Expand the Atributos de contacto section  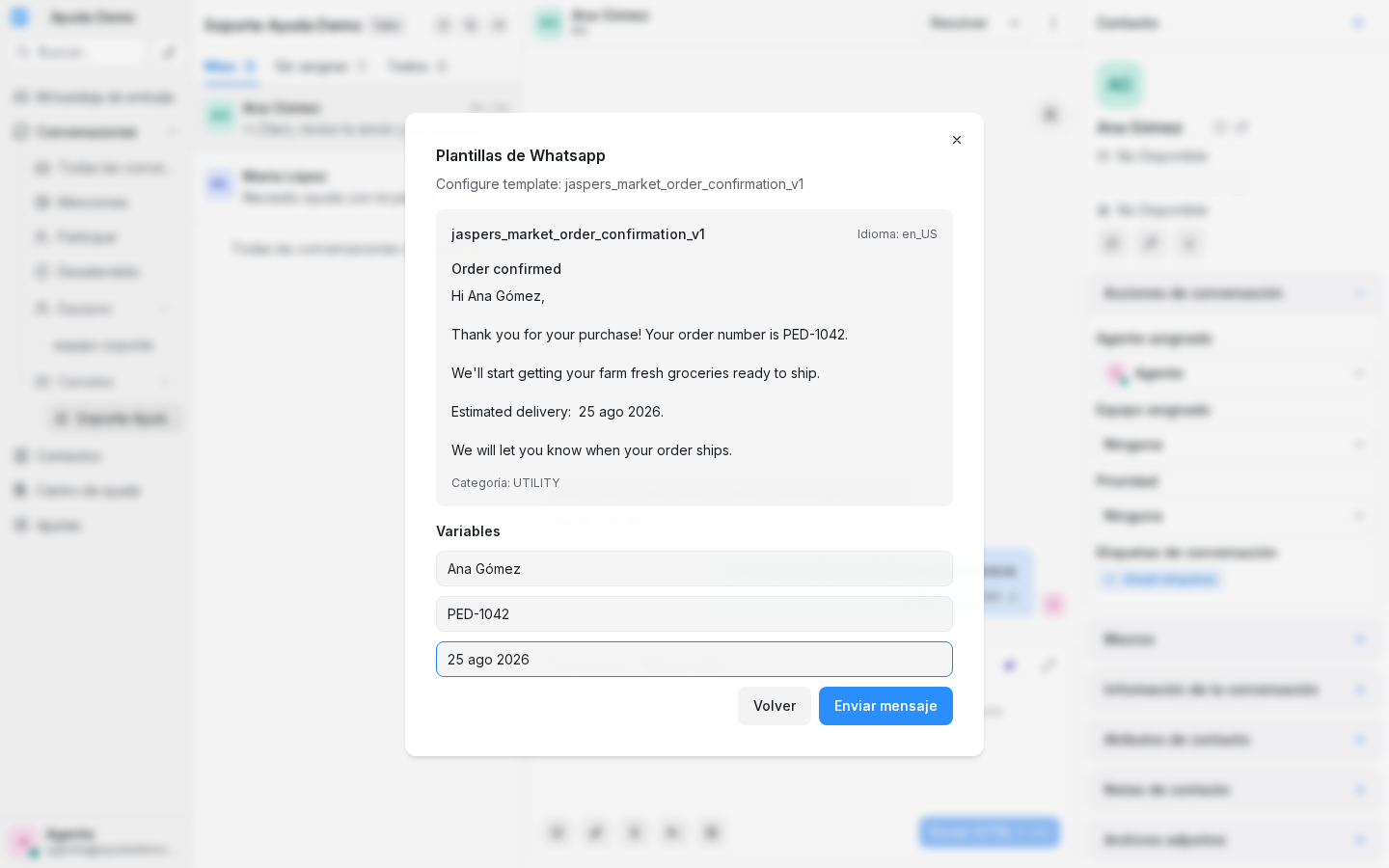tap(1237, 740)
